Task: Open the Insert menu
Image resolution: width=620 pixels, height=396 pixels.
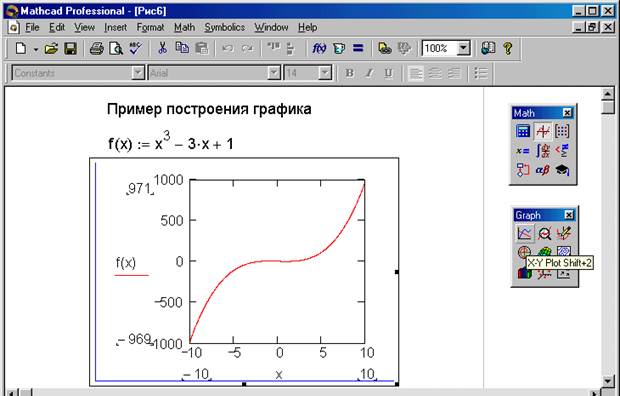Action: click(115, 27)
